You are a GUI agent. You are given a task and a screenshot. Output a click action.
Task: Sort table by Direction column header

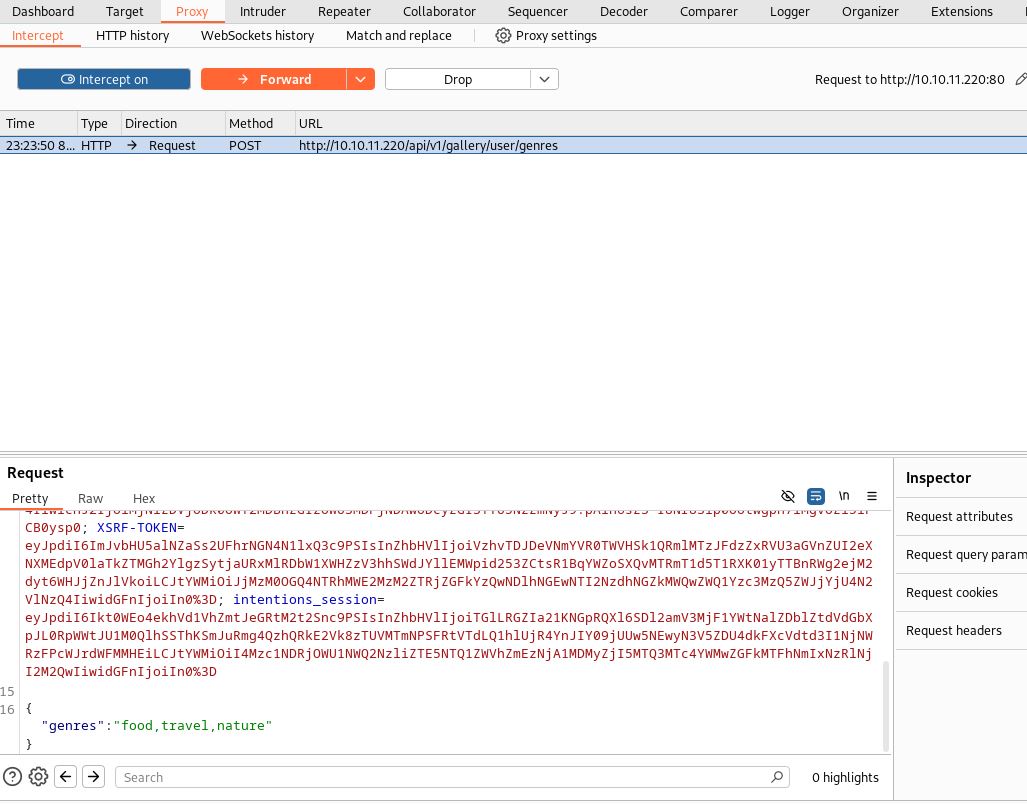pos(173,123)
